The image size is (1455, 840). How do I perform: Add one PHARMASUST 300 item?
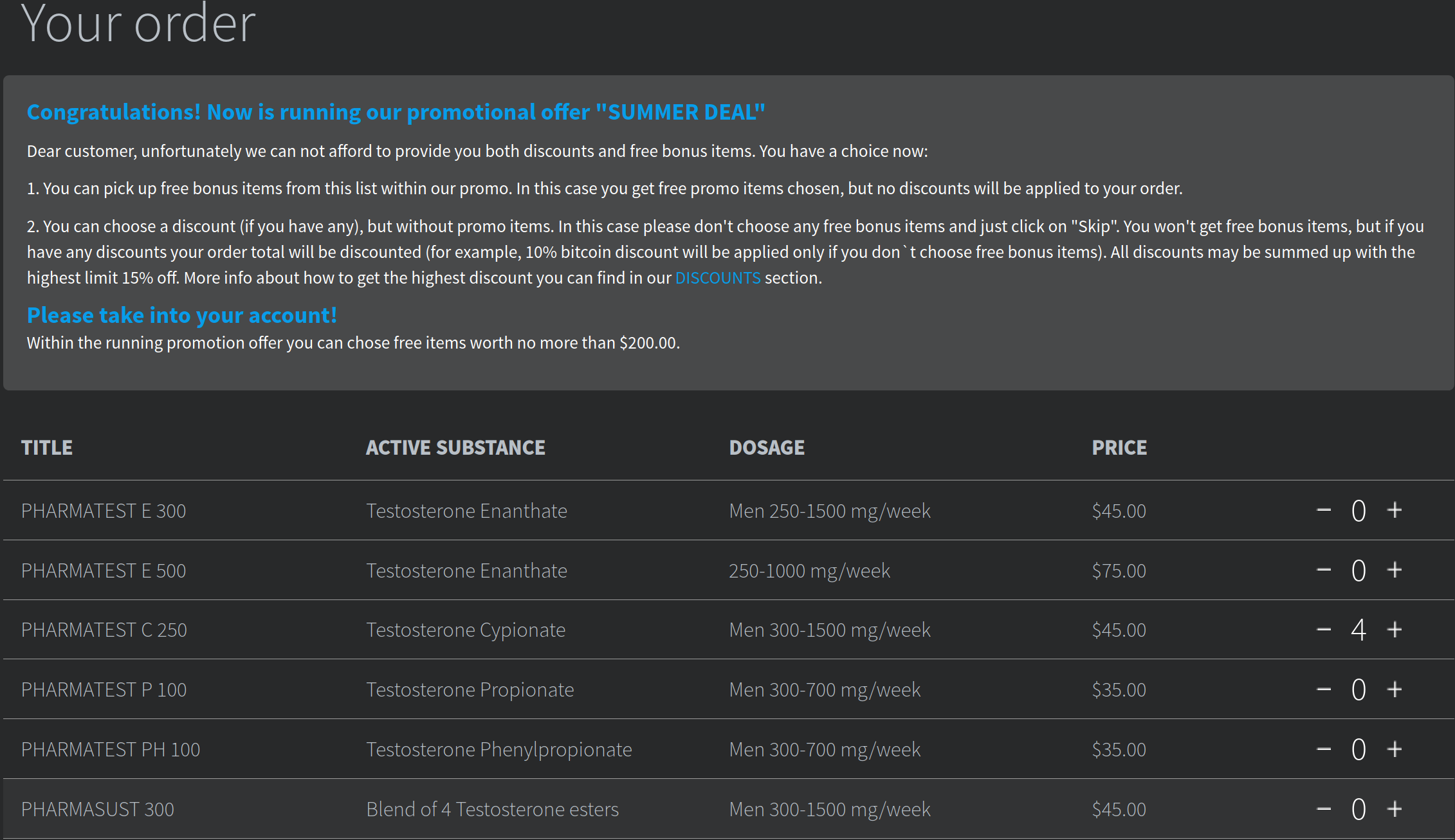[1395, 809]
